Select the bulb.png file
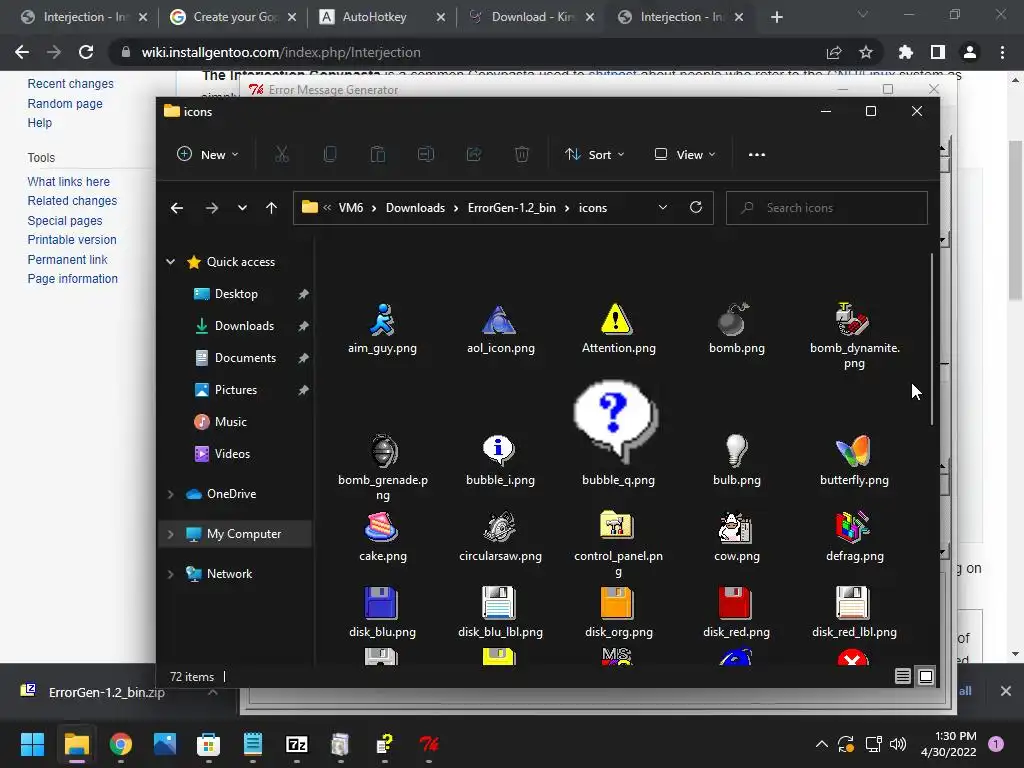Viewport: 1024px width, 768px height. coord(737,460)
